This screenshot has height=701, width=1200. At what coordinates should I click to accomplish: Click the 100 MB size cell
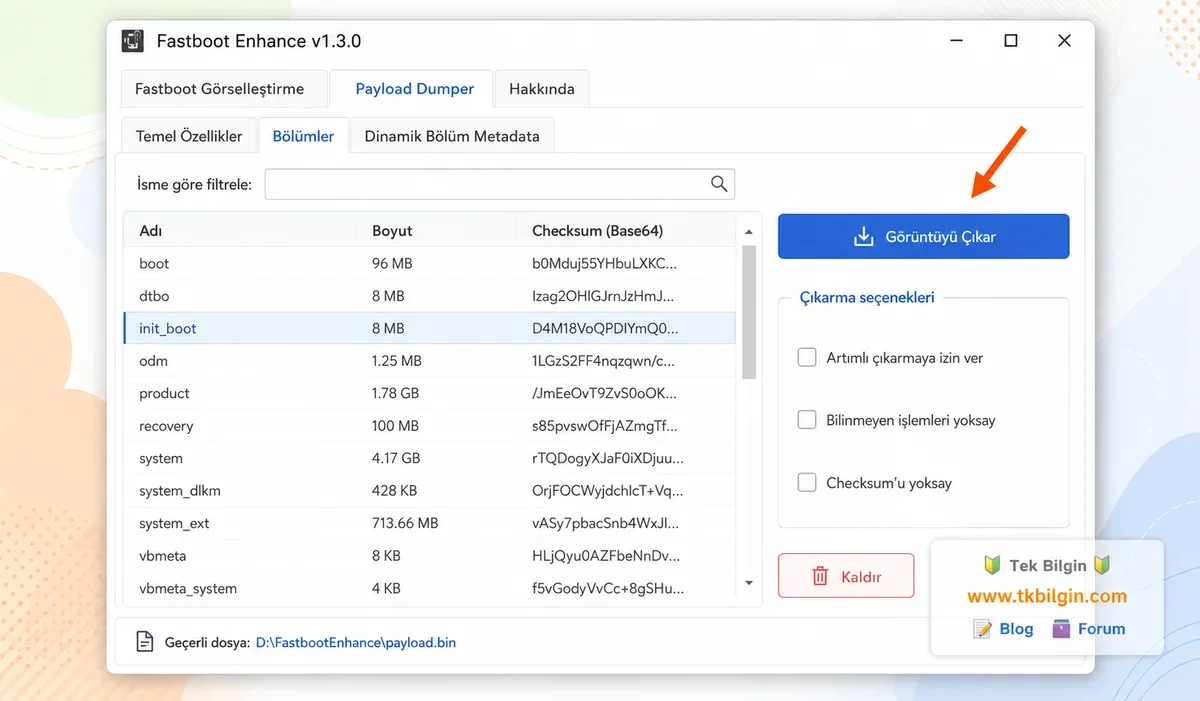click(x=395, y=426)
